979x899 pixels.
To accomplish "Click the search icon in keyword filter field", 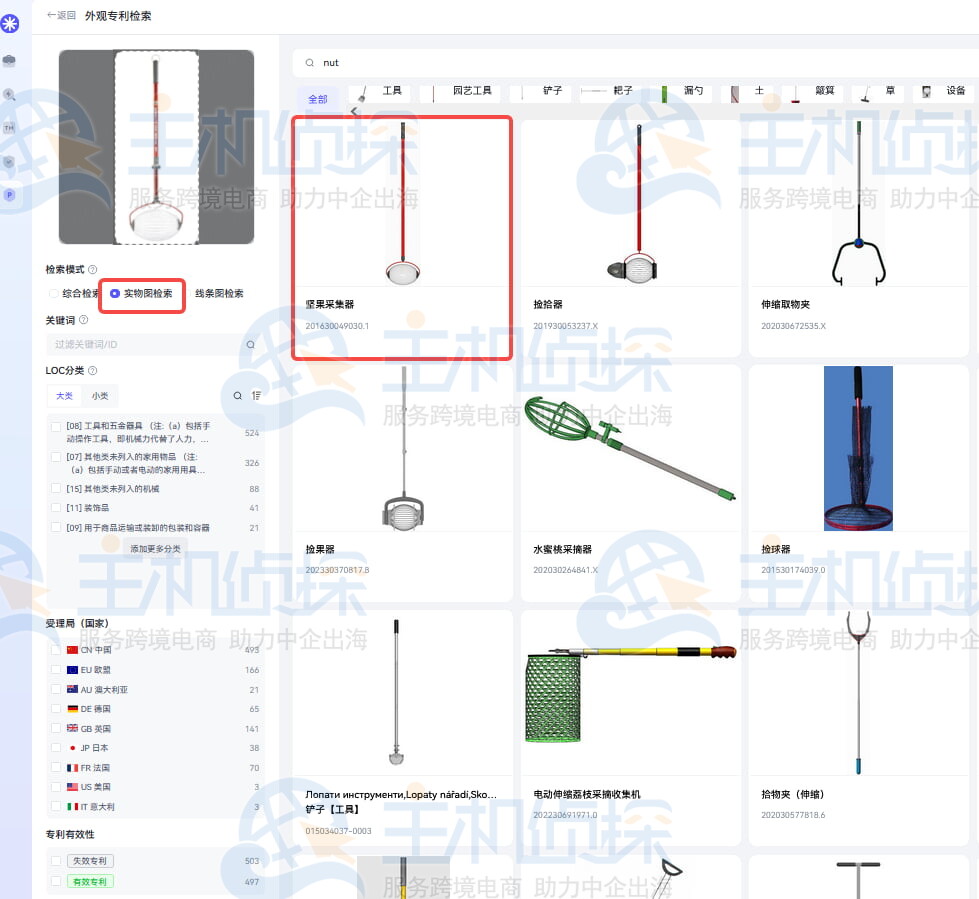I will point(250,345).
